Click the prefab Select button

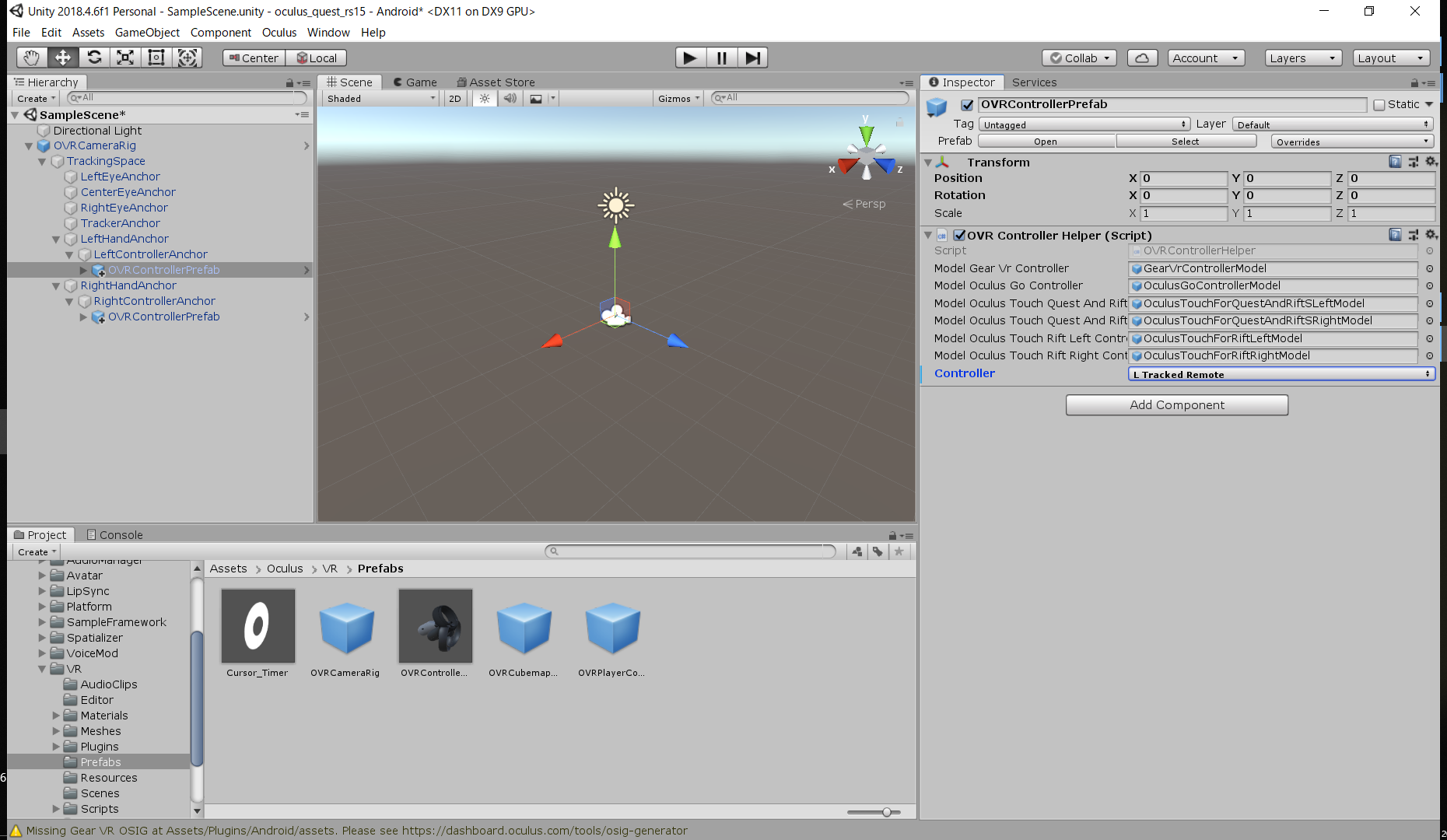1186,142
